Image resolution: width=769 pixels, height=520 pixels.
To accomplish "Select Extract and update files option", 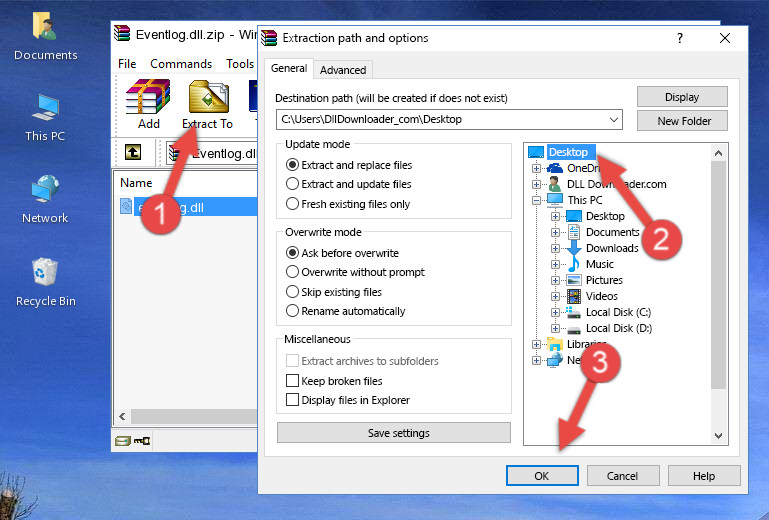I will 292,184.
